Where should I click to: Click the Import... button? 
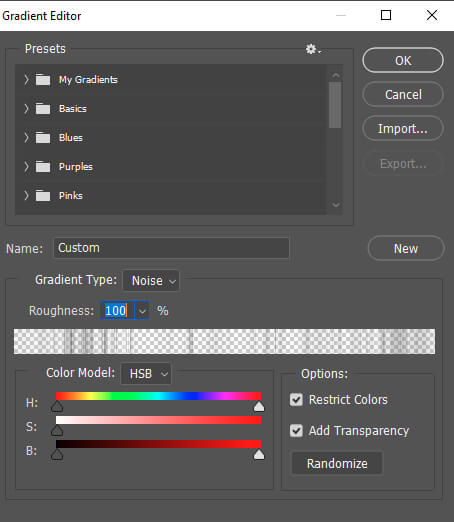coord(403,129)
